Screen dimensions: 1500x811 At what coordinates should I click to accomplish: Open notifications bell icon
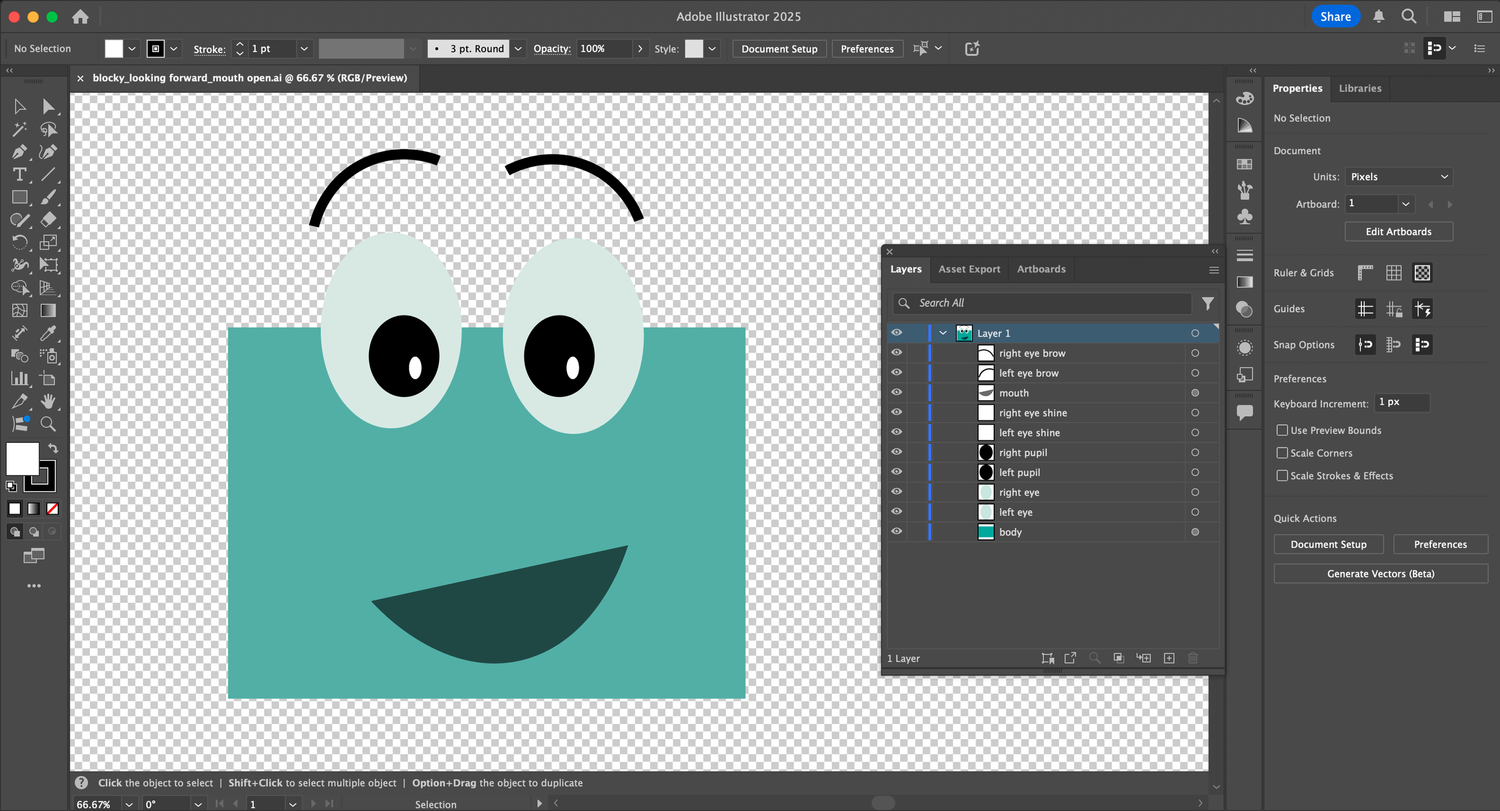[1379, 17]
